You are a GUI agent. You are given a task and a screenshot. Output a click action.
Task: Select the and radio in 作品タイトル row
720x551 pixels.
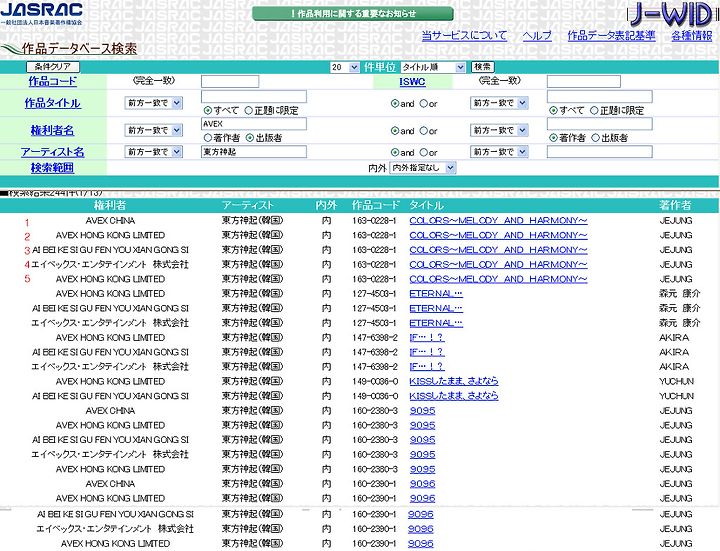point(394,104)
